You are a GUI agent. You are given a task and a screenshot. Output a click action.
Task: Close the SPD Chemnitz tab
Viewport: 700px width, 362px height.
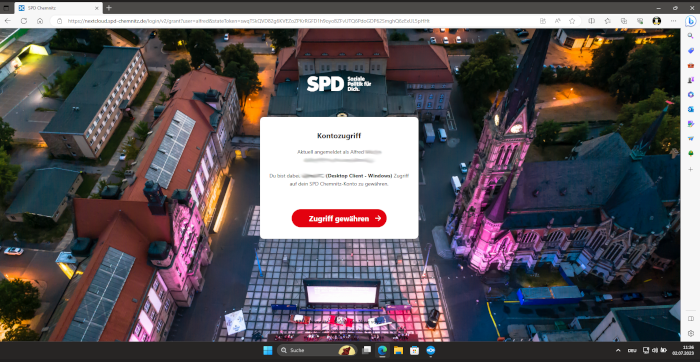97,8
